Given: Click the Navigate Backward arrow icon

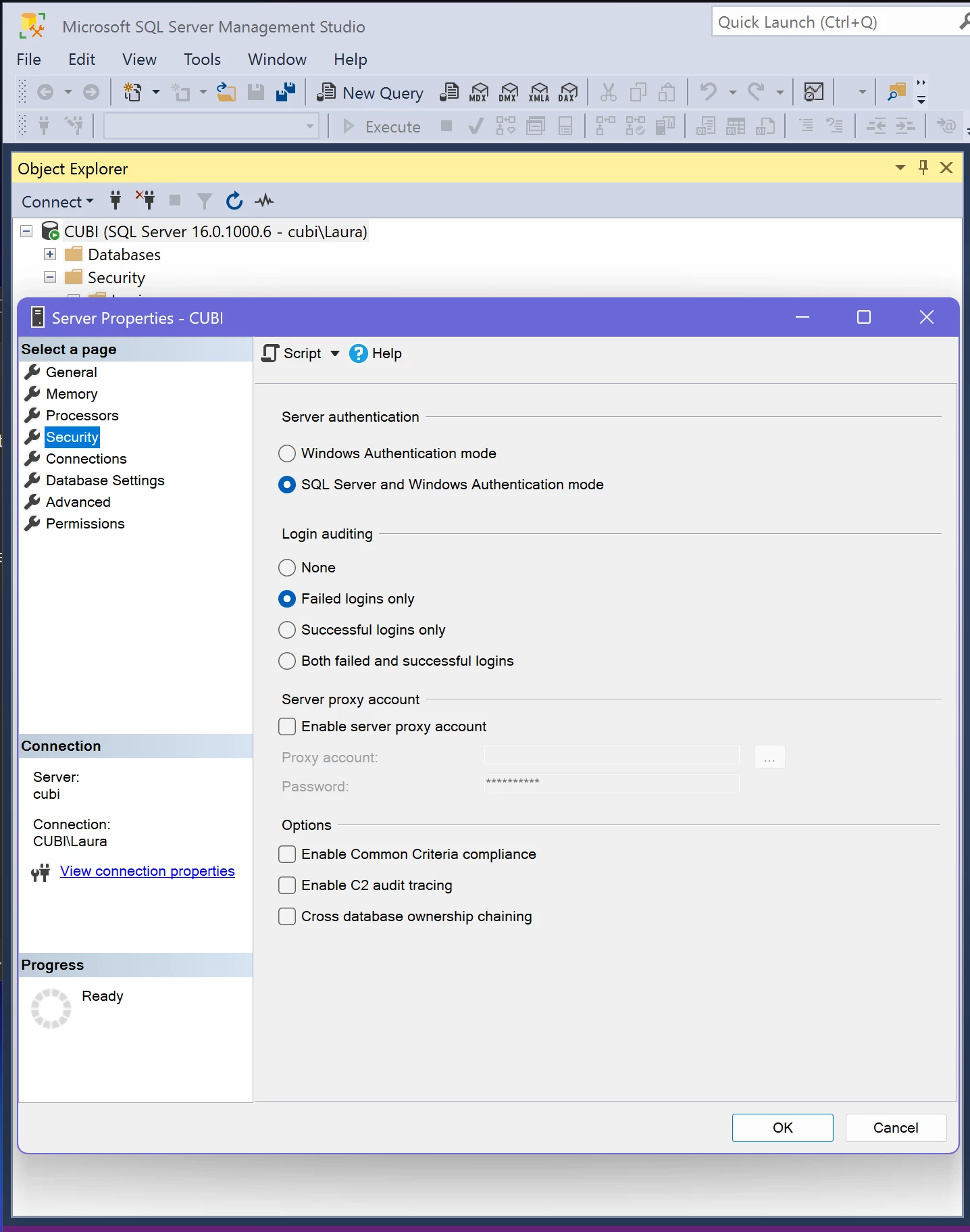Looking at the screenshot, I should tap(45, 92).
